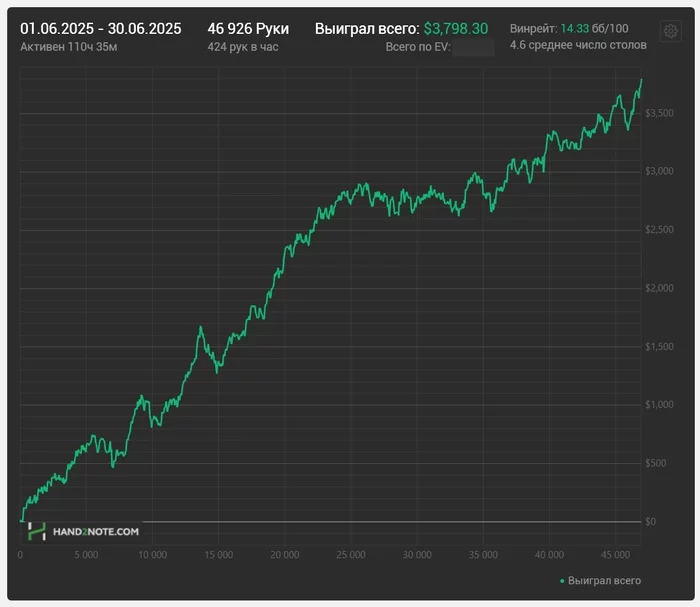Click the $500 y-axis label
Viewport: 700px width, 607px height.
[656, 463]
